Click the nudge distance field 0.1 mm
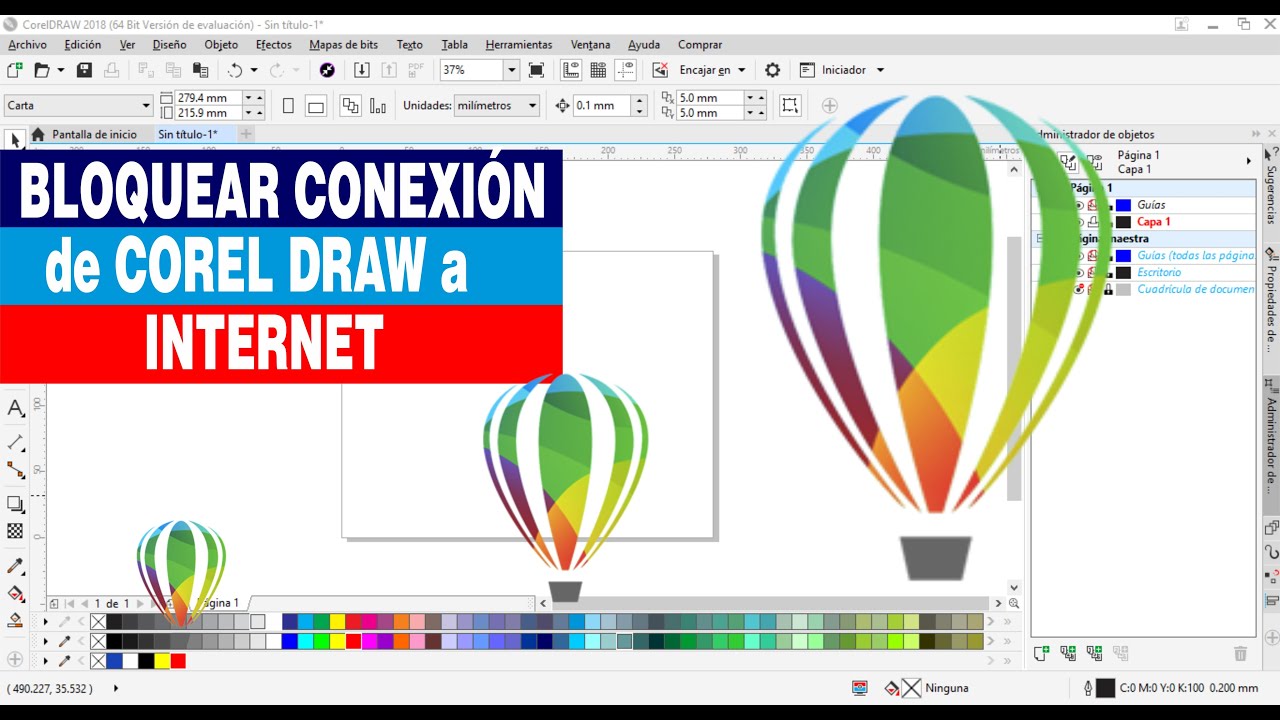1280x720 pixels. click(x=602, y=105)
